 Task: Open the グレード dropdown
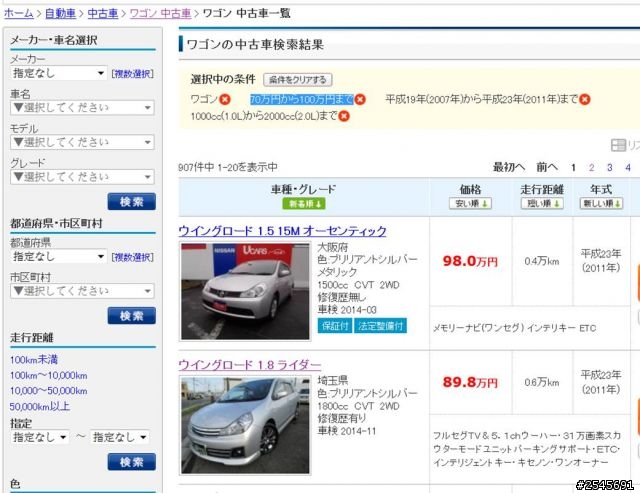click(x=82, y=177)
